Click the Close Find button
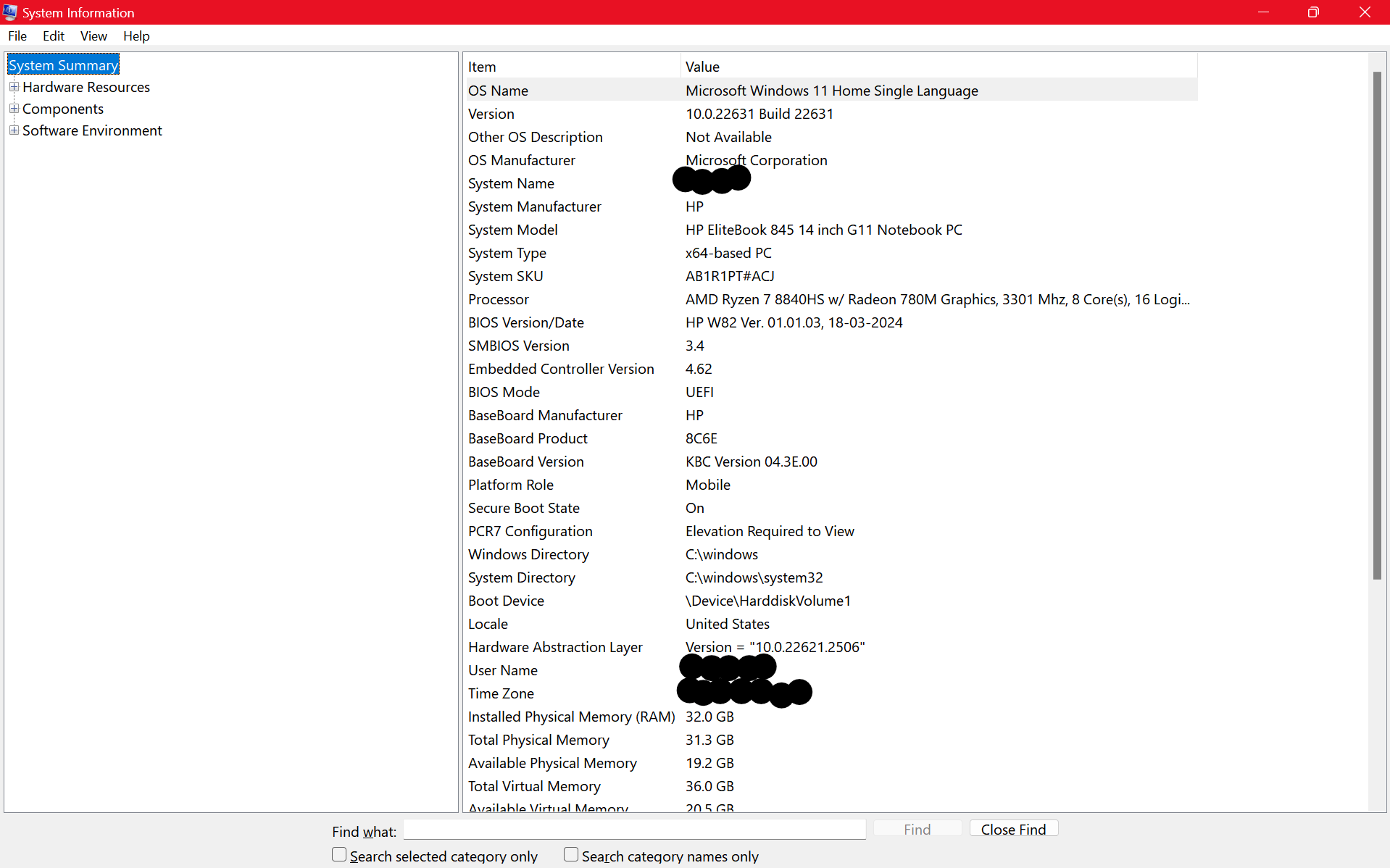The height and width of the screenshot is (868, 1390). 1014,829
